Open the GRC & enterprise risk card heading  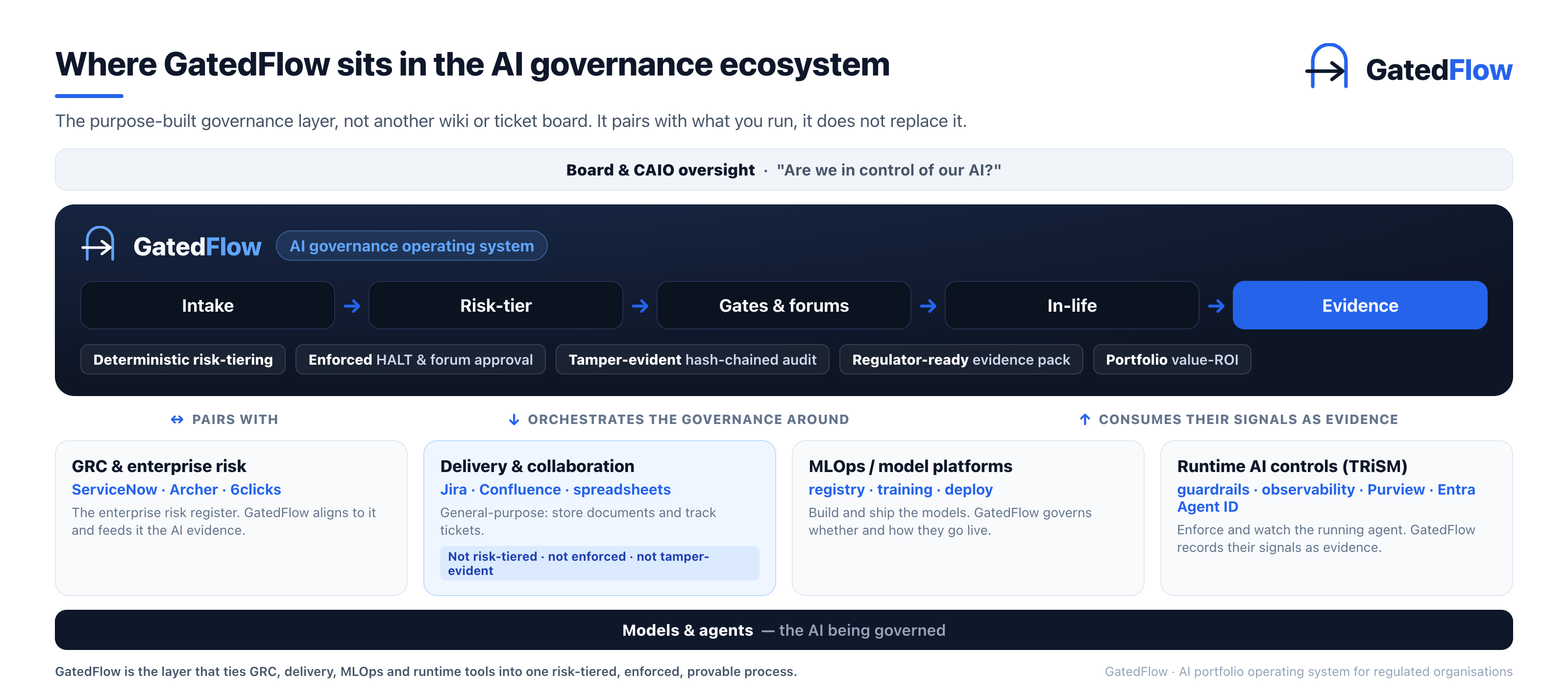click(159, 466)
